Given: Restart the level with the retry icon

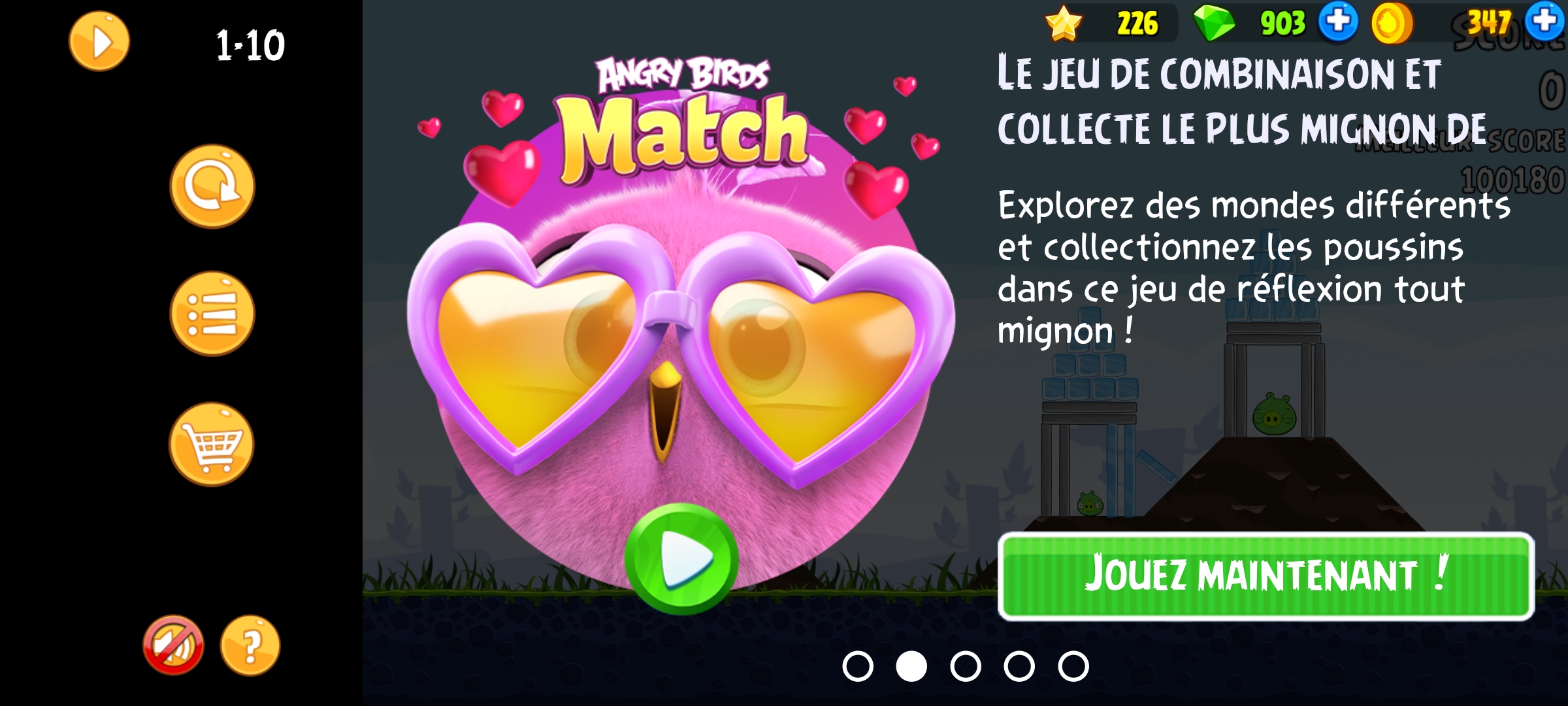Looking at the screenshot, I should (212, 186).
